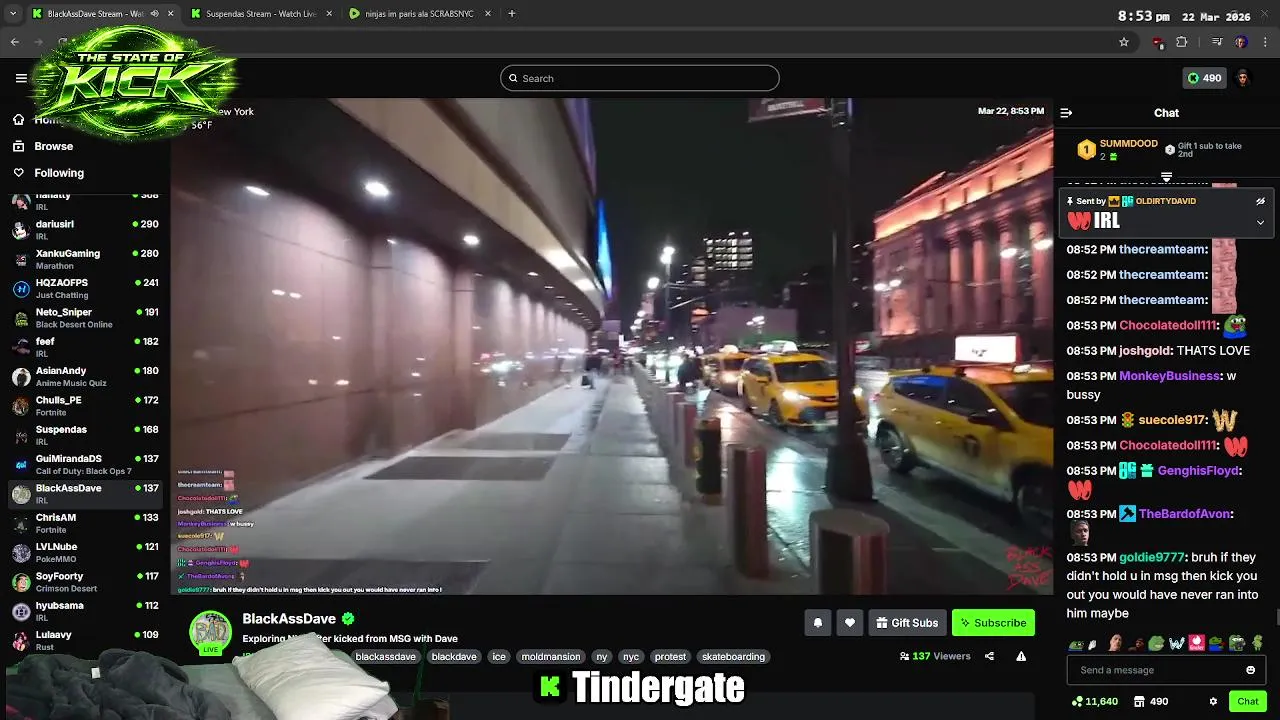
Task: Share the stream via share icon
Action: pos(989,656)
